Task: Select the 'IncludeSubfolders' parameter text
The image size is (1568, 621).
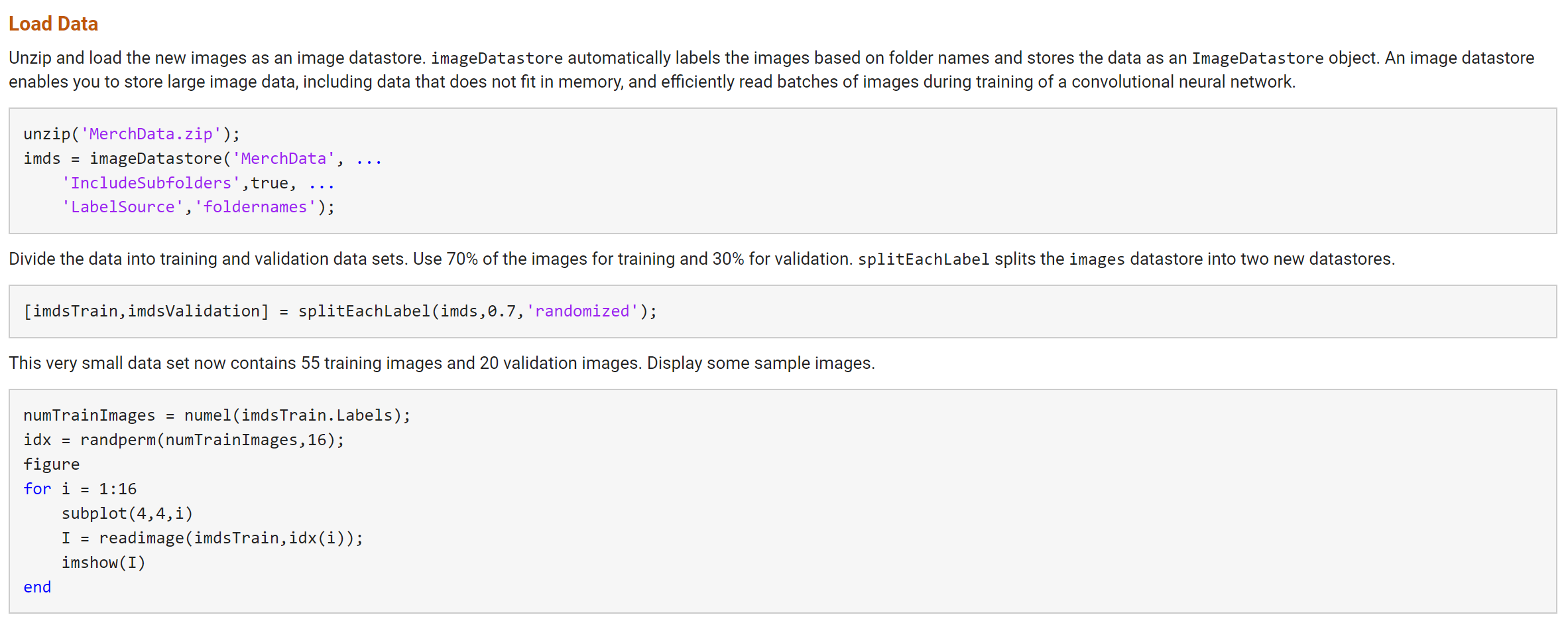Action: coord(151,182)
